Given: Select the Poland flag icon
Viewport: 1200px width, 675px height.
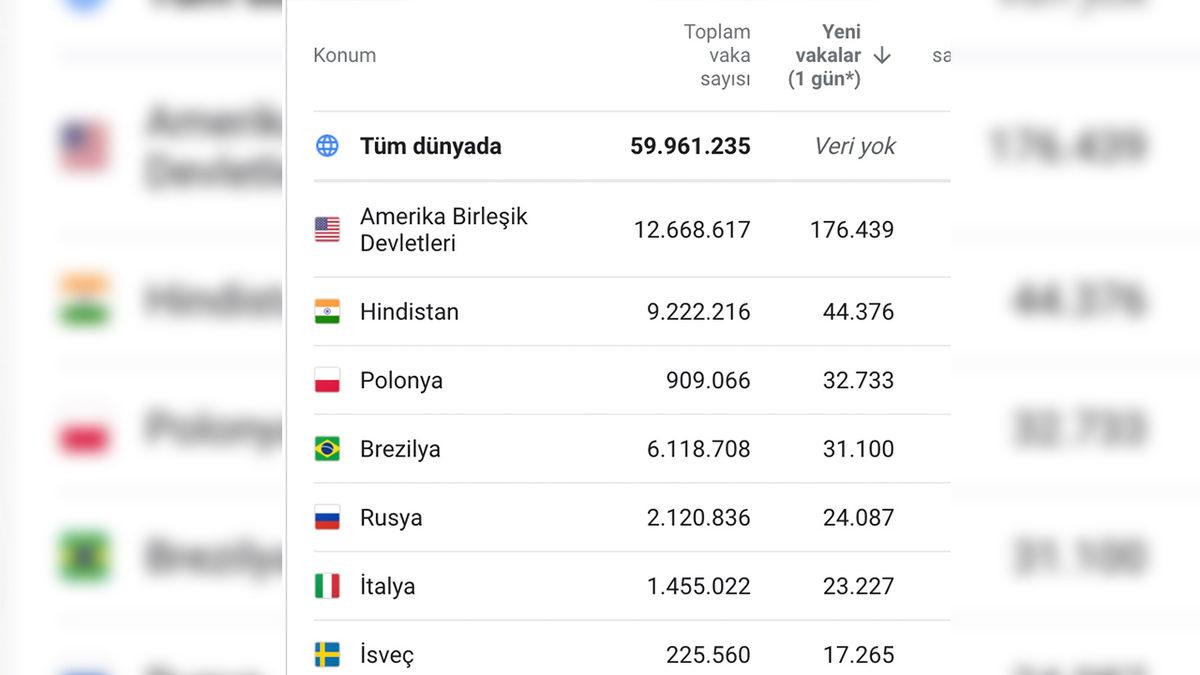Looking at the screenshot, I should pyautogui.click(x=327, y=380).
